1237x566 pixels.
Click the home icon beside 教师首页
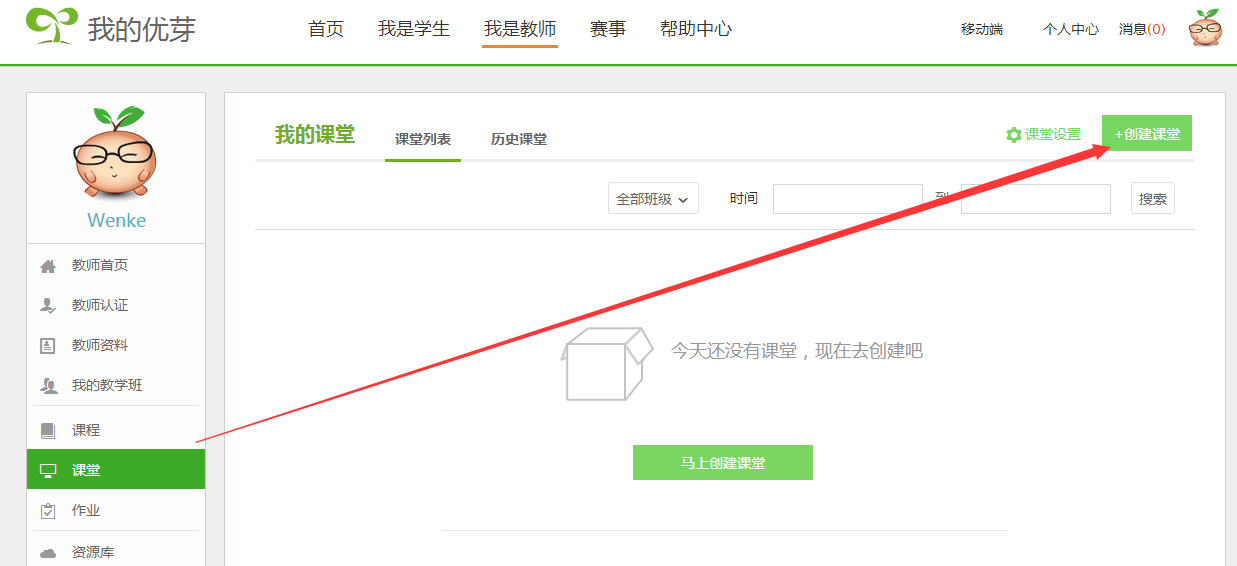(x=47, y=266)
